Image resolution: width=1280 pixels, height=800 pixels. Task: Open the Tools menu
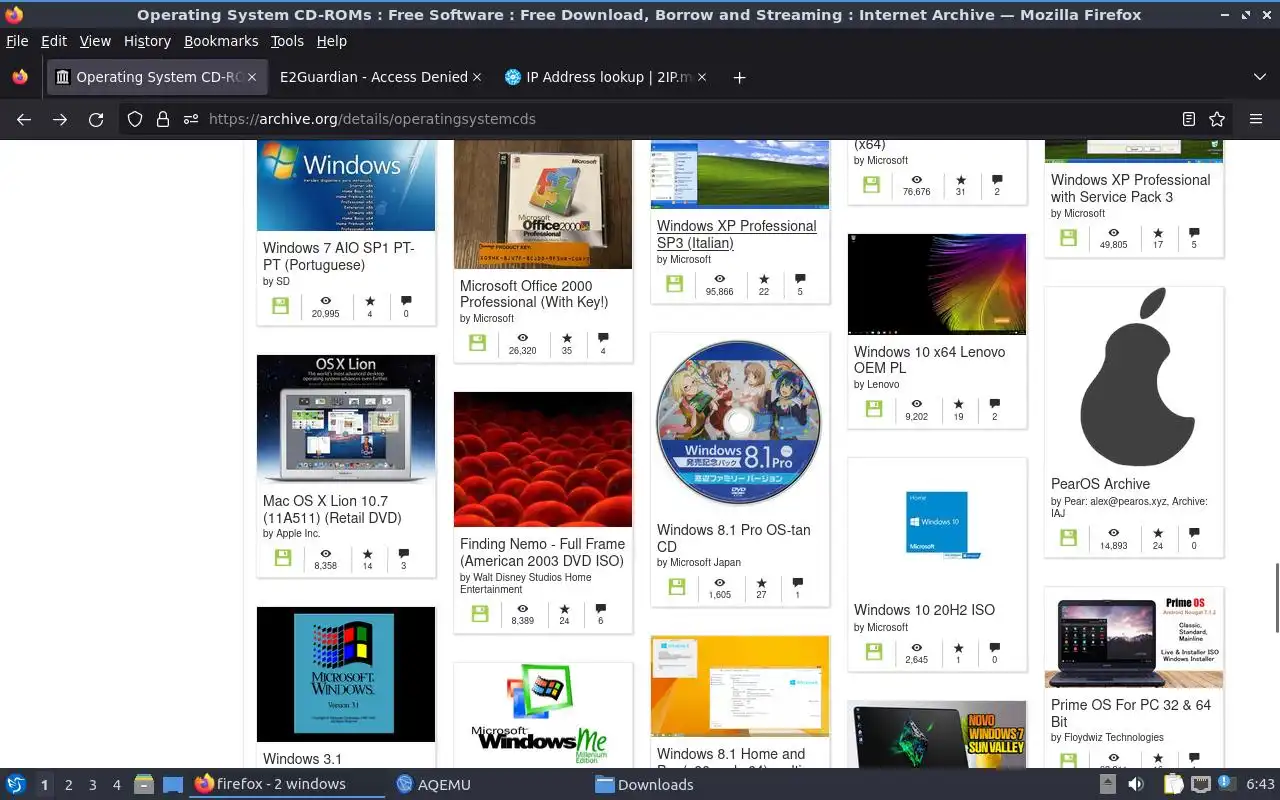(x=287, y=41)
